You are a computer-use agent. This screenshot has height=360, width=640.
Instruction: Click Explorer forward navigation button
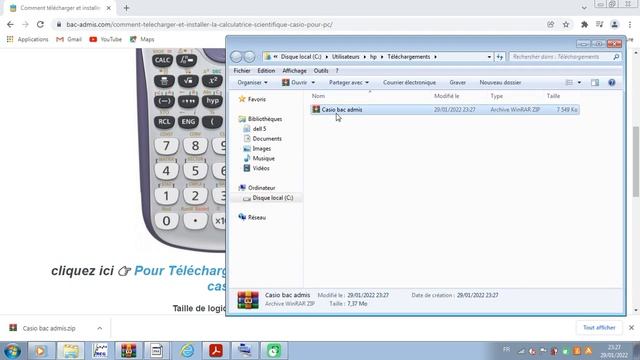coord(249,57)
